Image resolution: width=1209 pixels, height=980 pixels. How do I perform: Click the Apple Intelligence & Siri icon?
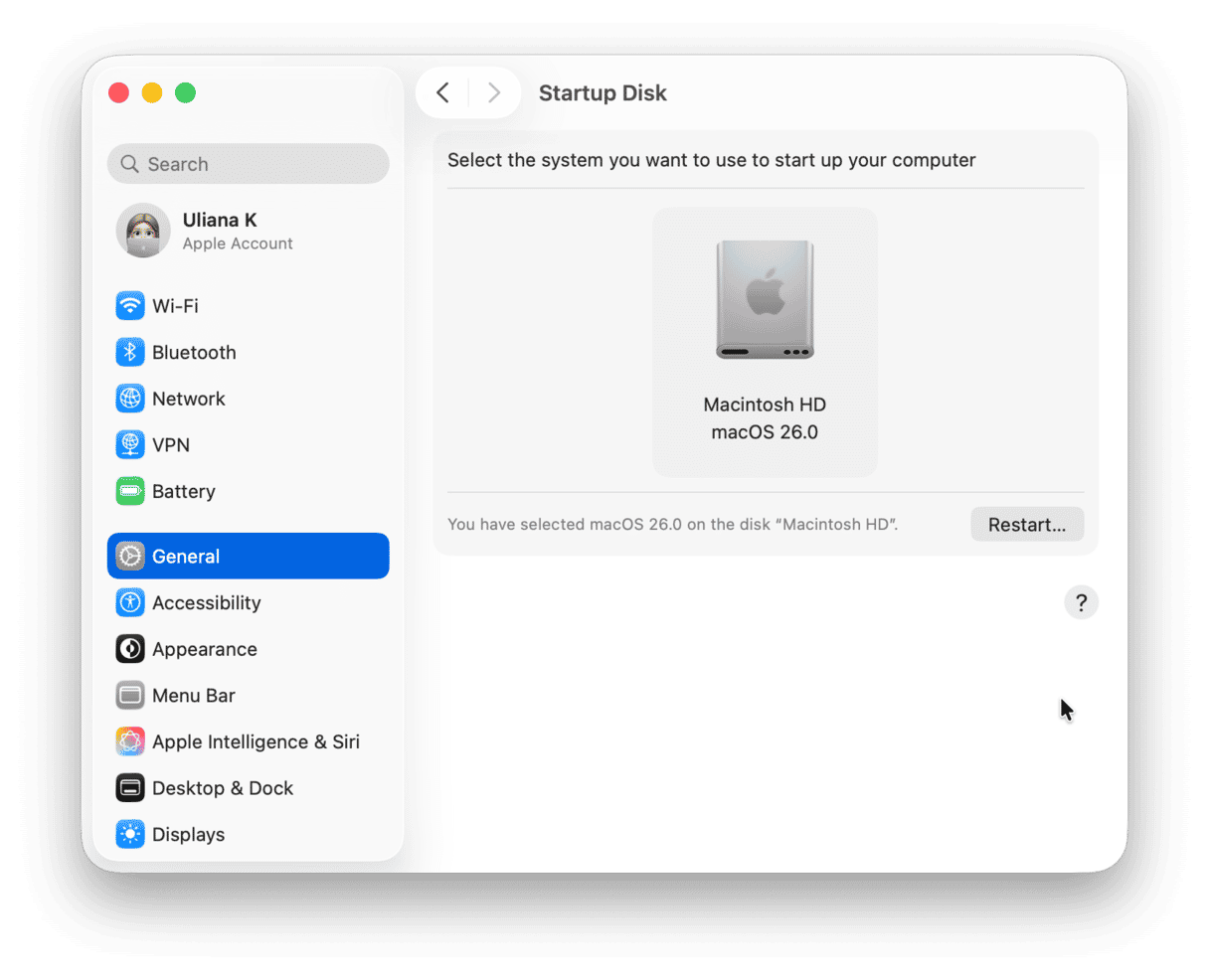130,741
